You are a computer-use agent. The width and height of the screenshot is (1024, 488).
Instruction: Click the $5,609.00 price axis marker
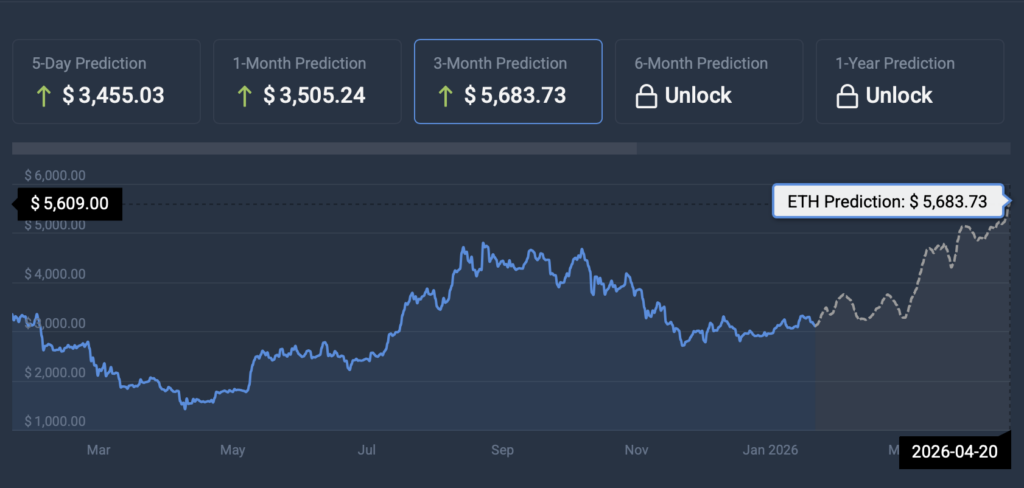pos(69,204)
